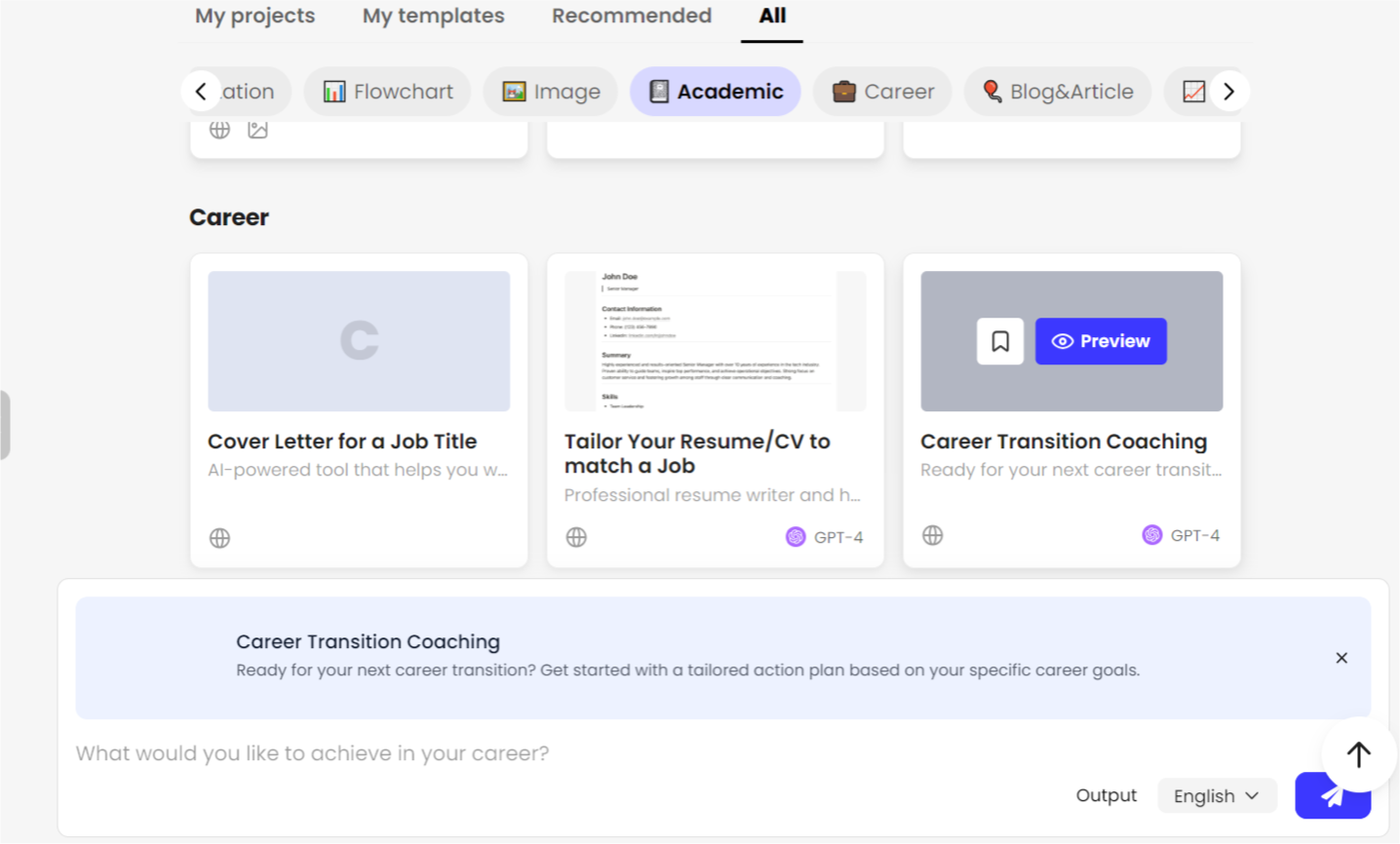Switch to the My projects tab
Screen dimensions: 1400x844
[254, 16]
